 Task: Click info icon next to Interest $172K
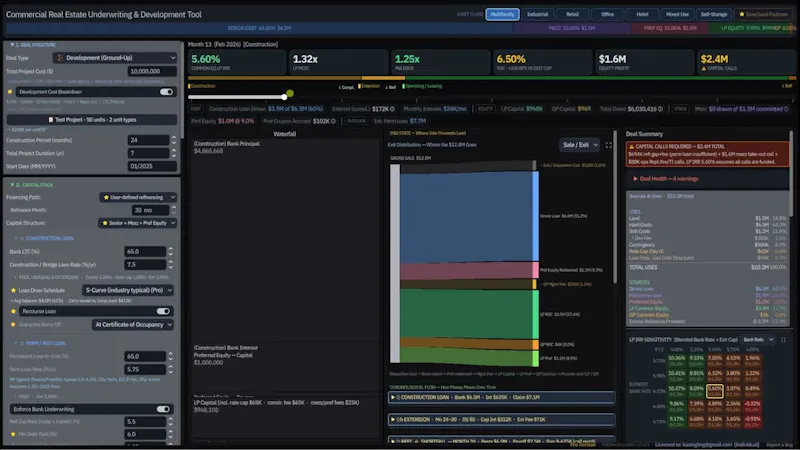(392, 109)
